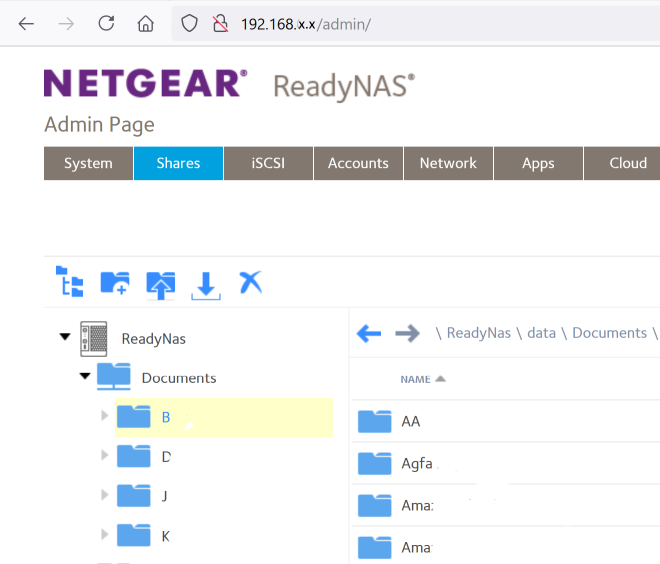Viewport: 660px width, 564px height.
Task: Click the Agfa folder icon
Action: [x=375, y=463]
